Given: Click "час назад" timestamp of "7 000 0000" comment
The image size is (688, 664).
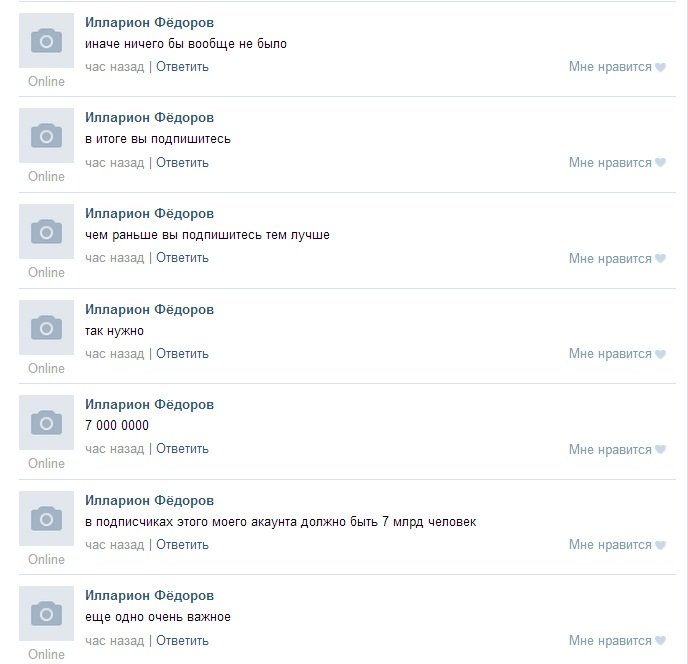Looking at the screenshot, I should 115,449.
